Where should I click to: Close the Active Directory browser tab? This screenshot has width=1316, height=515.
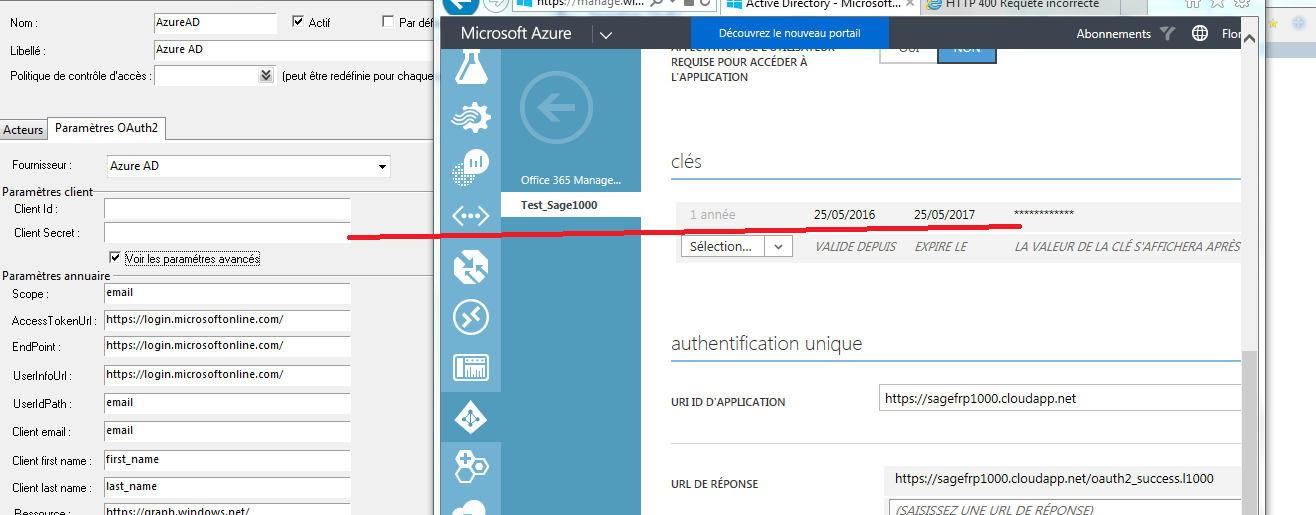(x=909, y=4)
